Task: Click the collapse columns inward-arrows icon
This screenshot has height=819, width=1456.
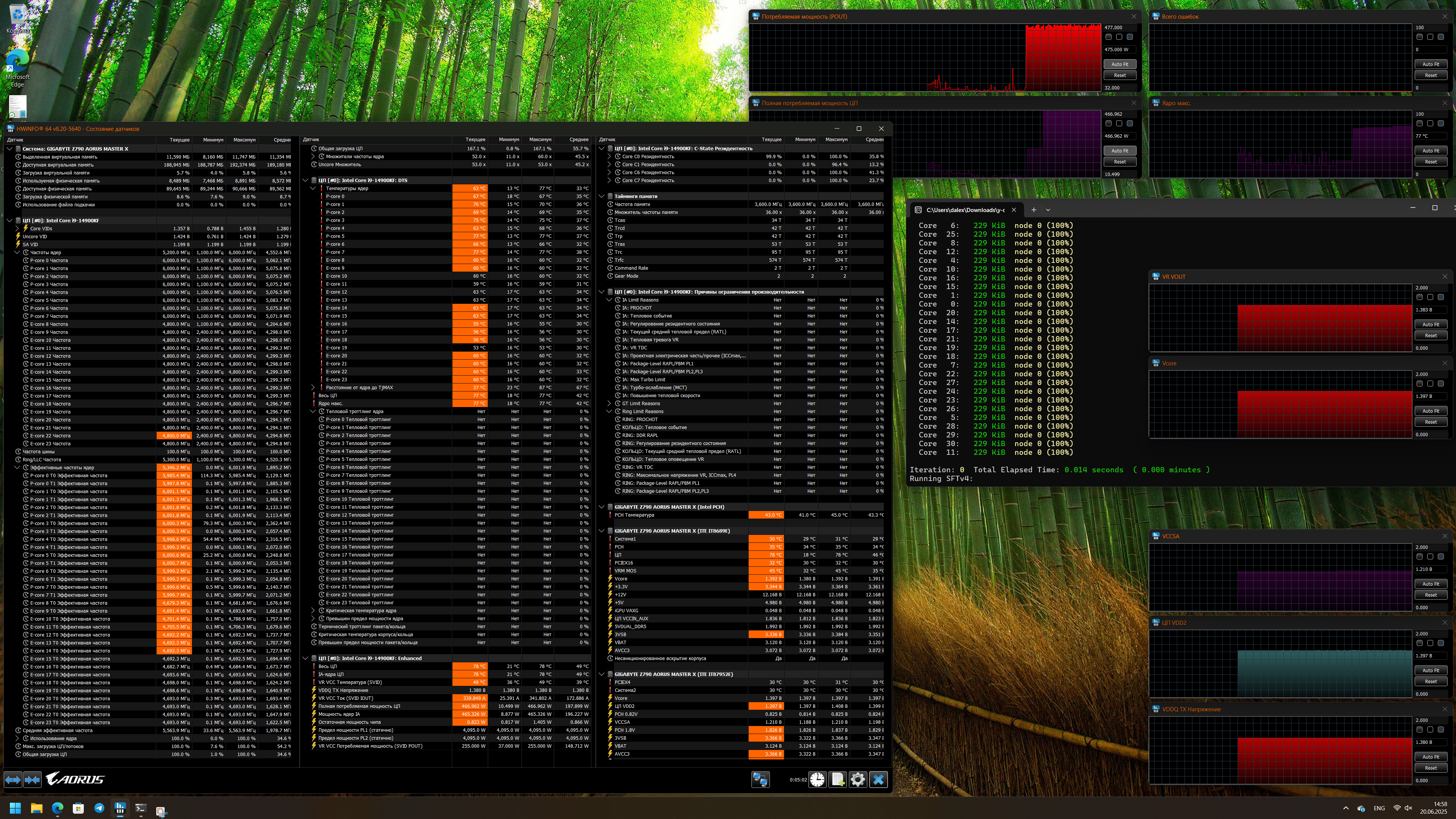Action: pos(32,780)
